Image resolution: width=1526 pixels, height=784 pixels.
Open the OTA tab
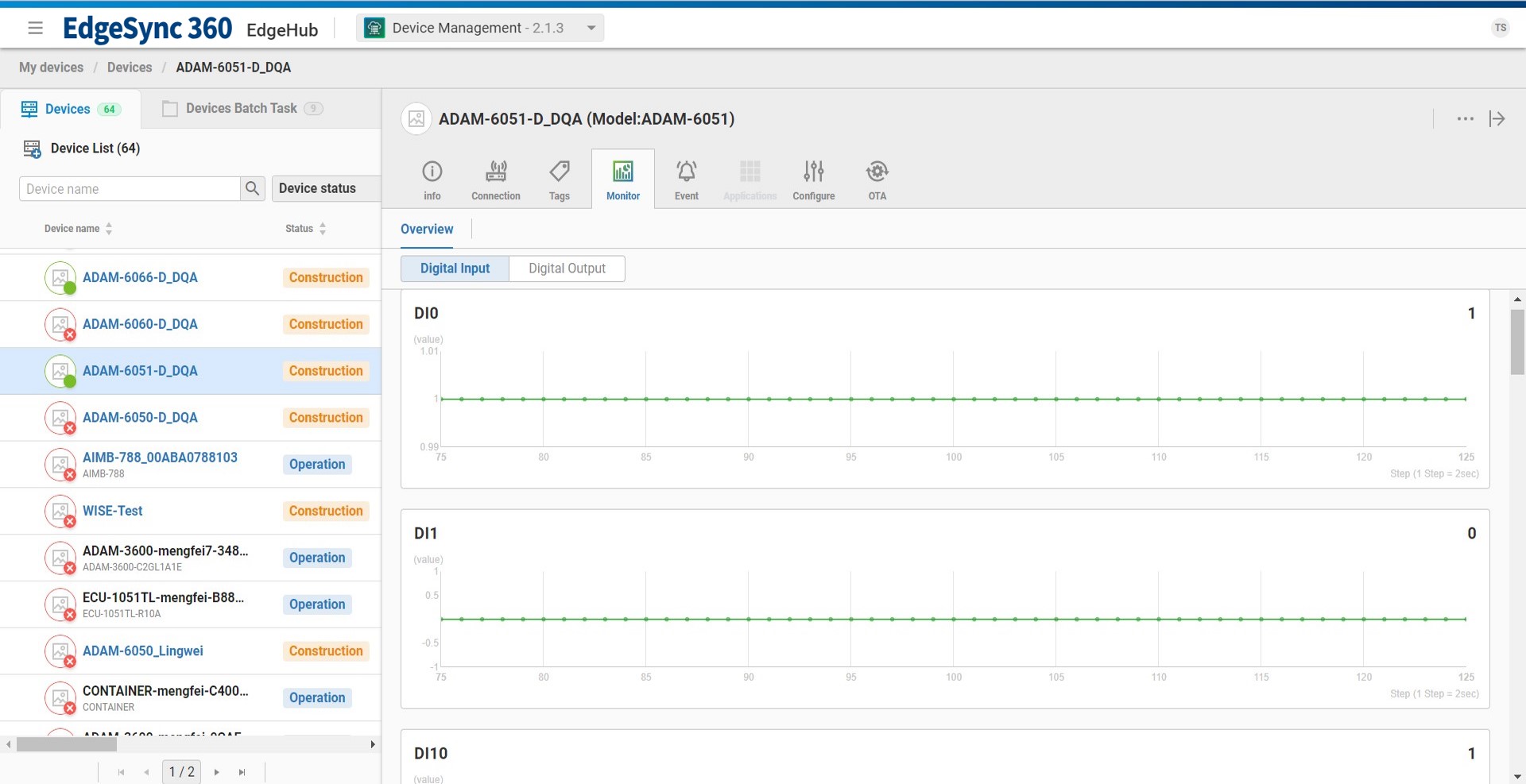click(x=877, y=180)
